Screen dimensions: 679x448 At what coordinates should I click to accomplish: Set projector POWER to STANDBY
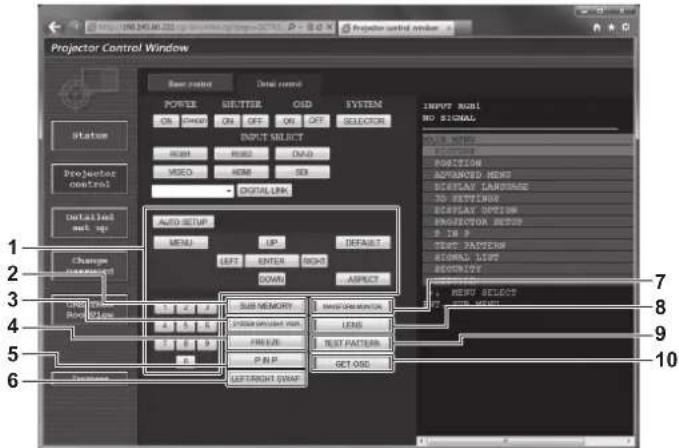click(194, 121)
